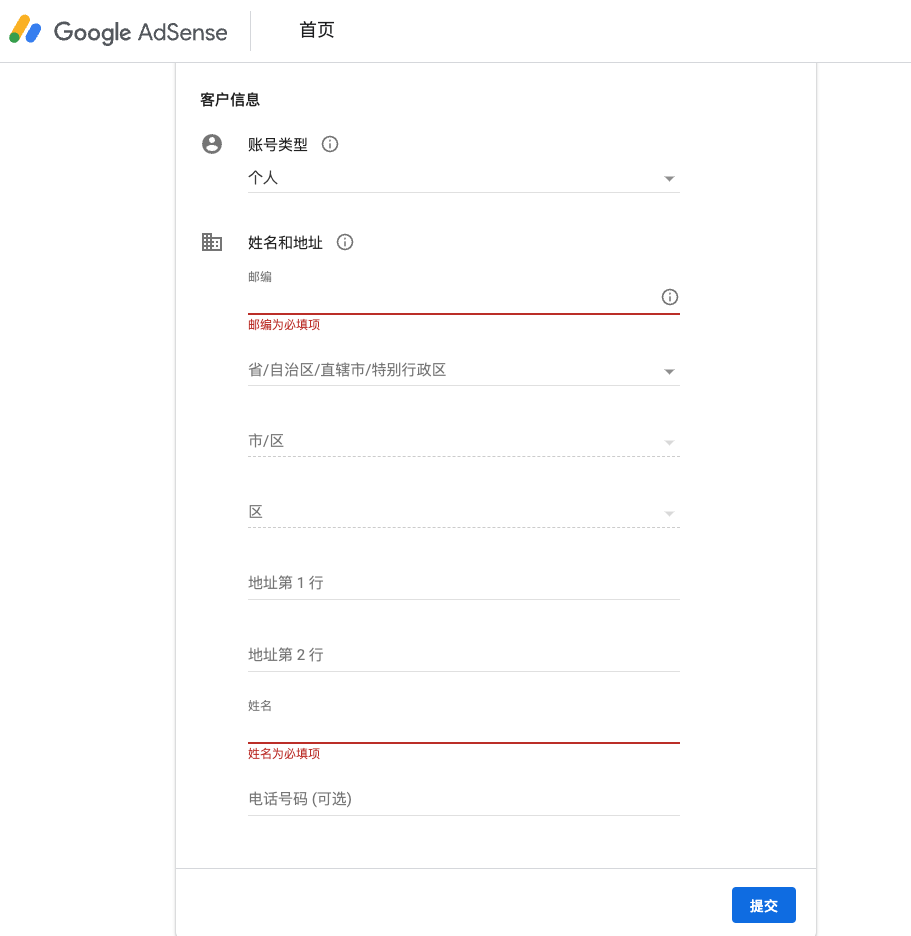Viewport: 911px width, 936px height.
Task: Click the building icon beside 姓名和地址
Action: (212, 242)
